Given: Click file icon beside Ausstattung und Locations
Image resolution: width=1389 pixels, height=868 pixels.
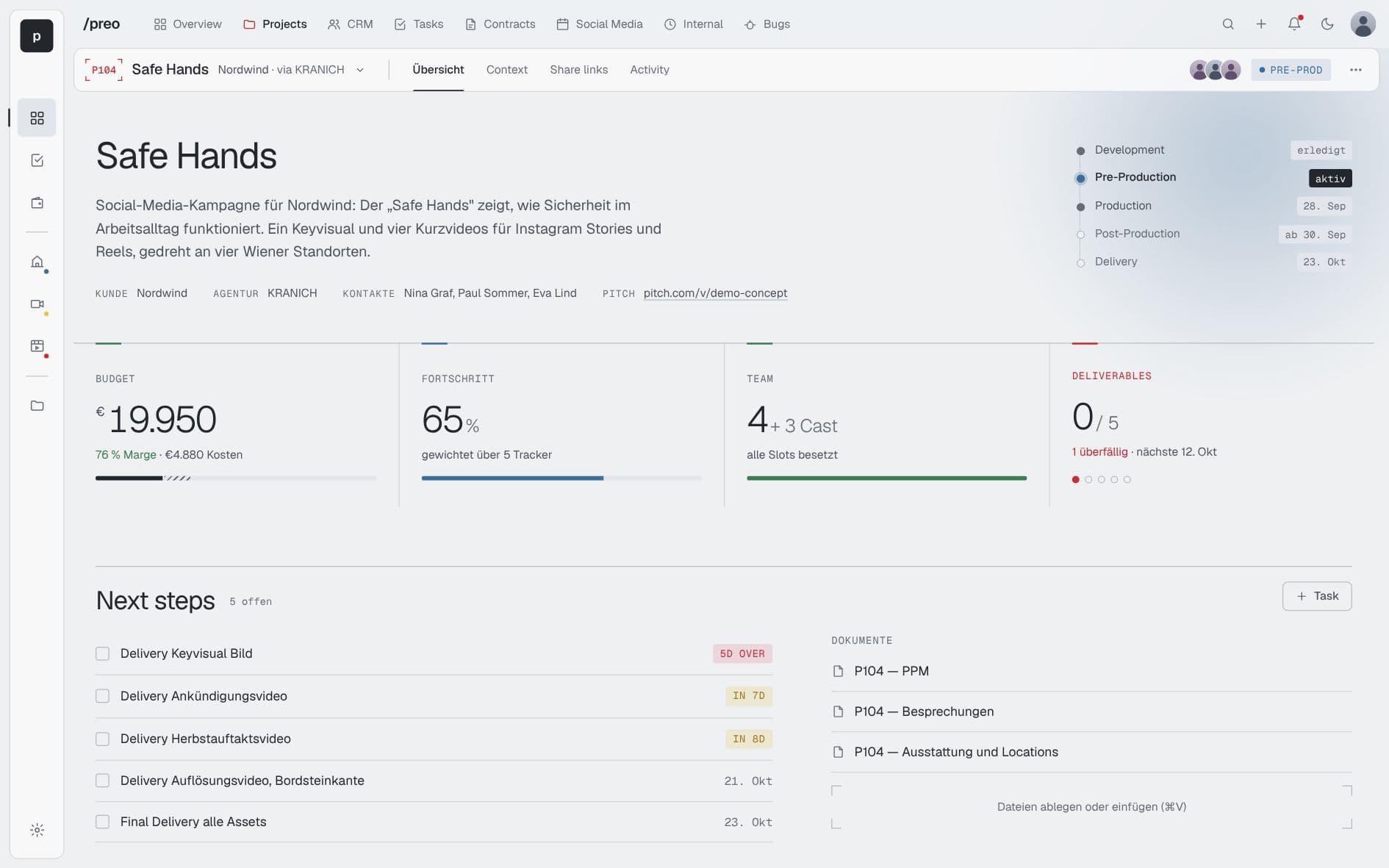Looking at the screenshot, I should pyautogui.click(x=838, y=752).
